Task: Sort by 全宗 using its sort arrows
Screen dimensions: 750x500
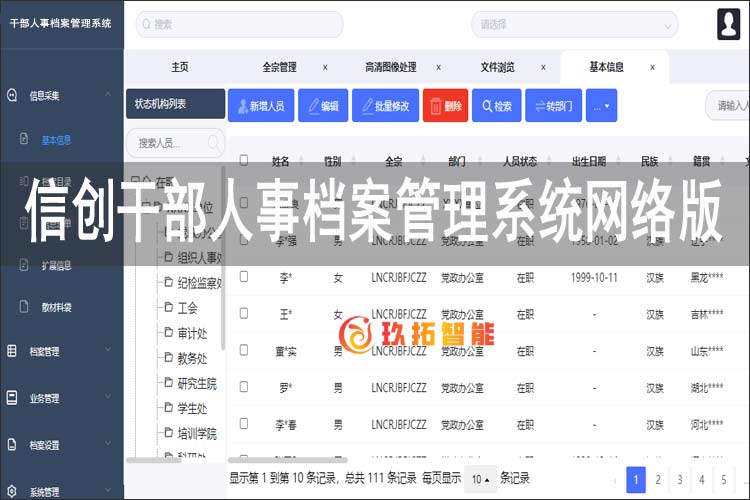Action: 423,161
